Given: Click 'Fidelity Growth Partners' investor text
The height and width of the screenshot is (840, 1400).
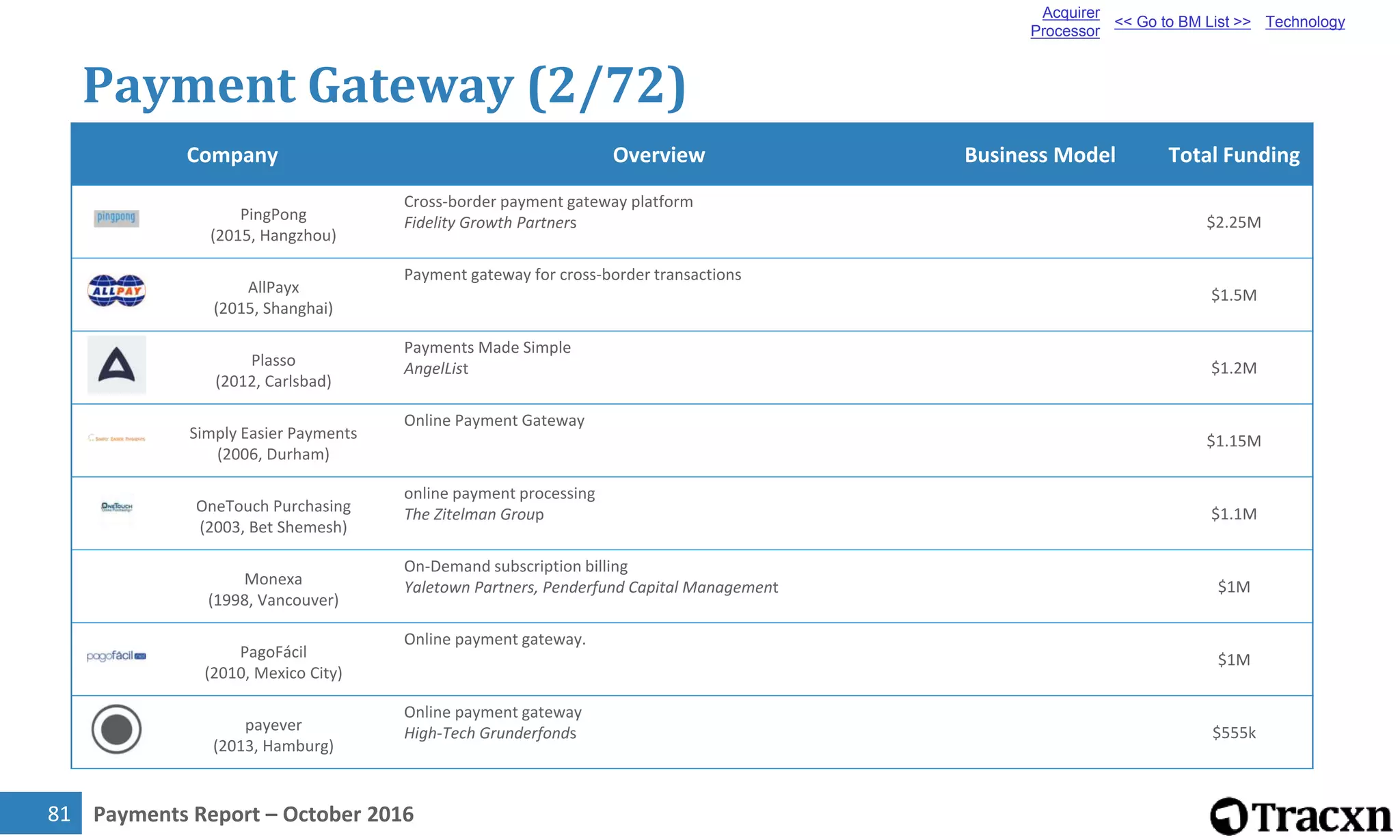Looking at the screenshot, I should (490, 223).
